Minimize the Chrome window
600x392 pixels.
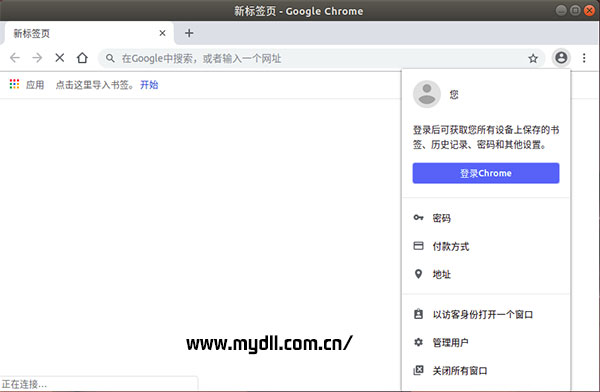point(561,10)
